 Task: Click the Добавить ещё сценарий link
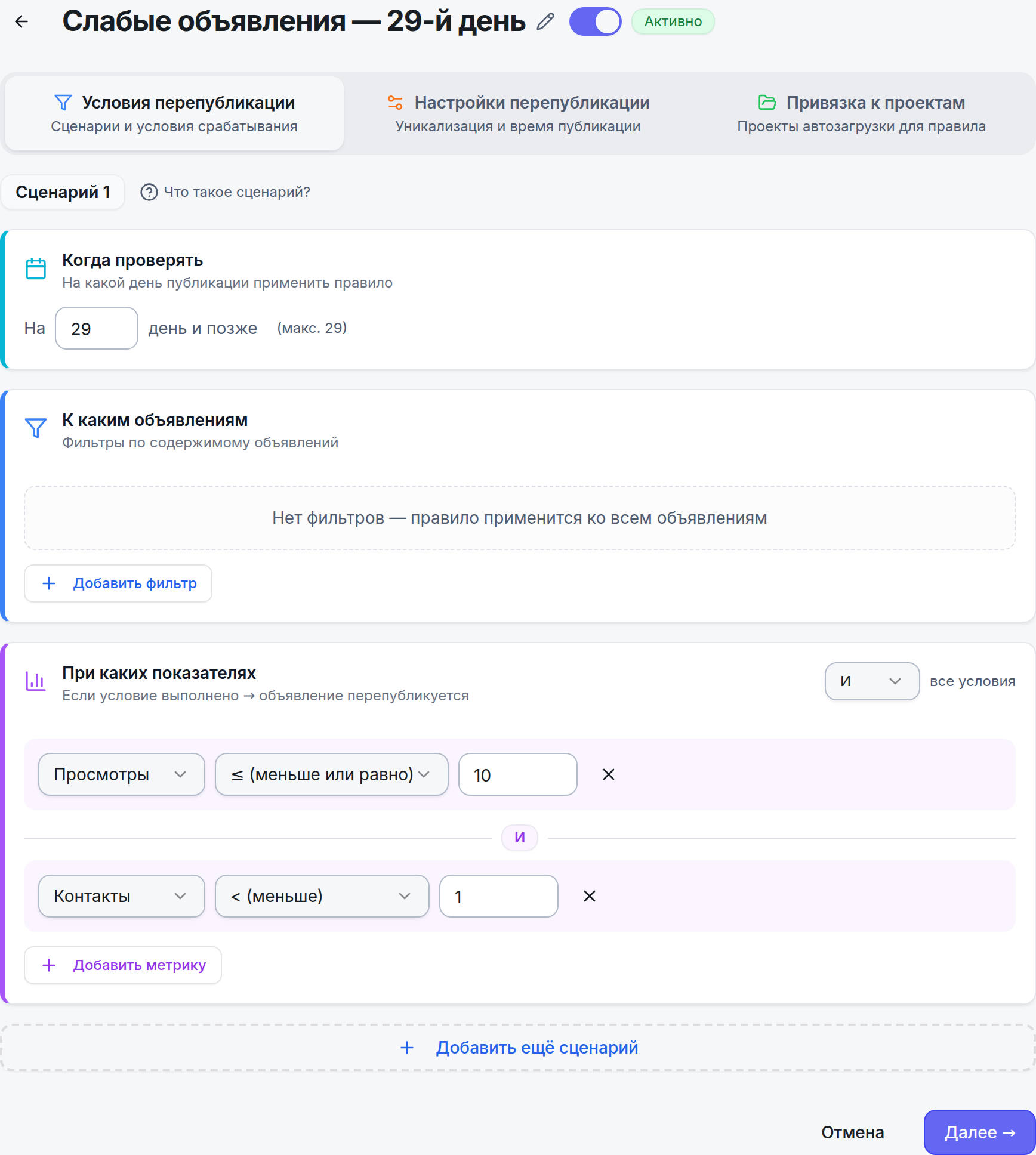(518, 1048)
